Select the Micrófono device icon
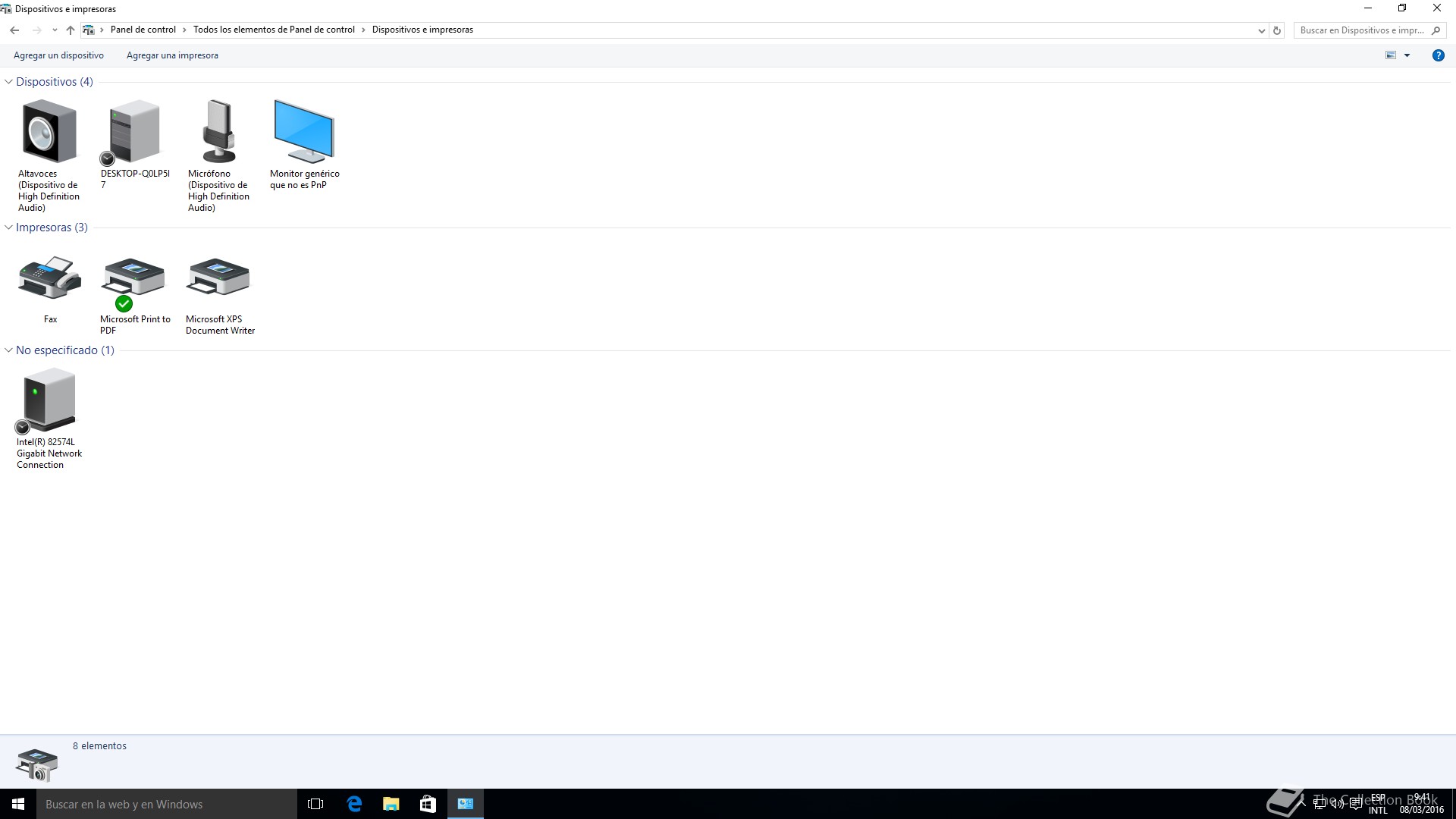 219,131
